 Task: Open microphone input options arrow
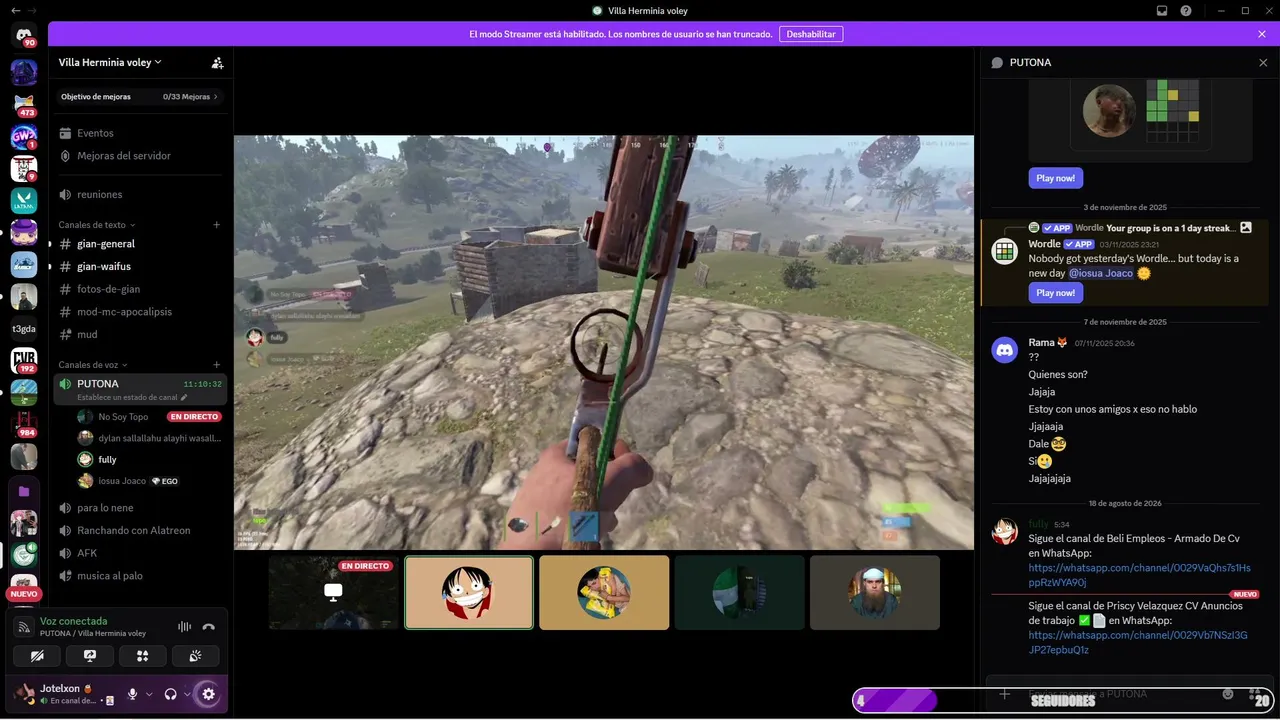click(x=149, y=694)
